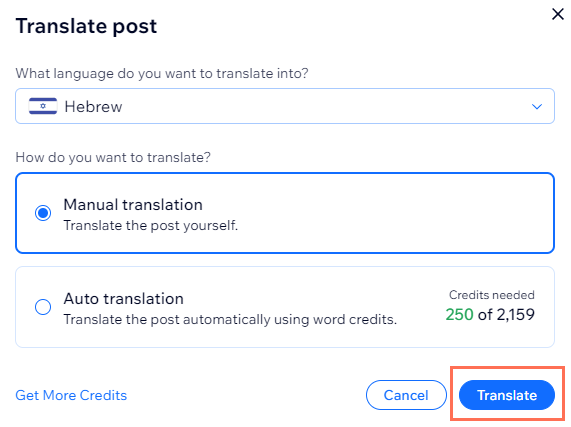The height and width of the screenshot is (427, 571).
Task: Click the "How do you want to translate?" label
Action: [x=113, y=158]
